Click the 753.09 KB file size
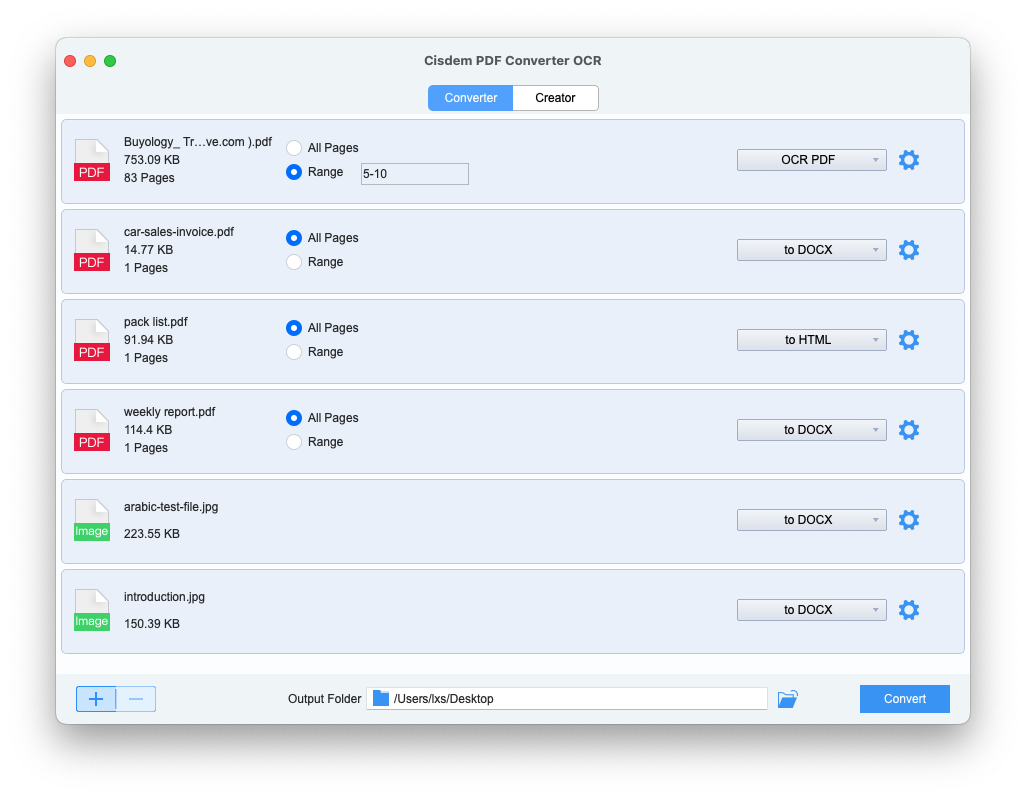Viewport: 1026px width, 798px height. (x=152, y=160)
